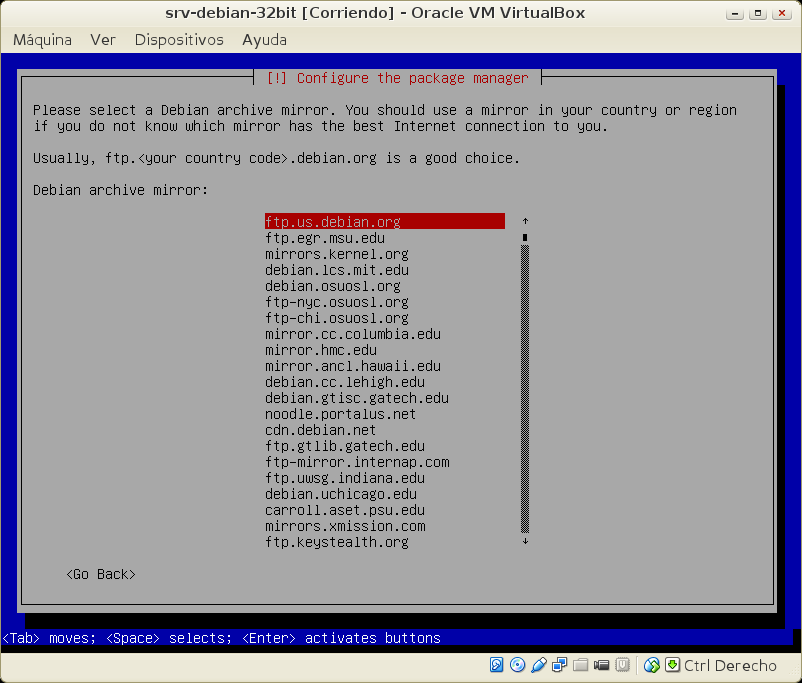
Task: Select debian.lcs.mit.edu in the list
Action: tap(336, 270)
